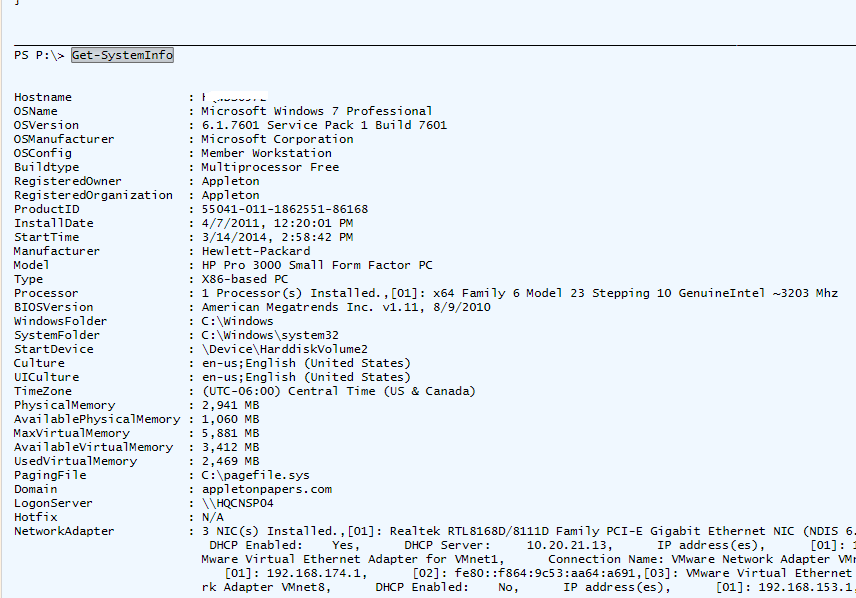Click the ProductID number value
The height and width of the screenshot is (598, 856).
click(284, 209)
